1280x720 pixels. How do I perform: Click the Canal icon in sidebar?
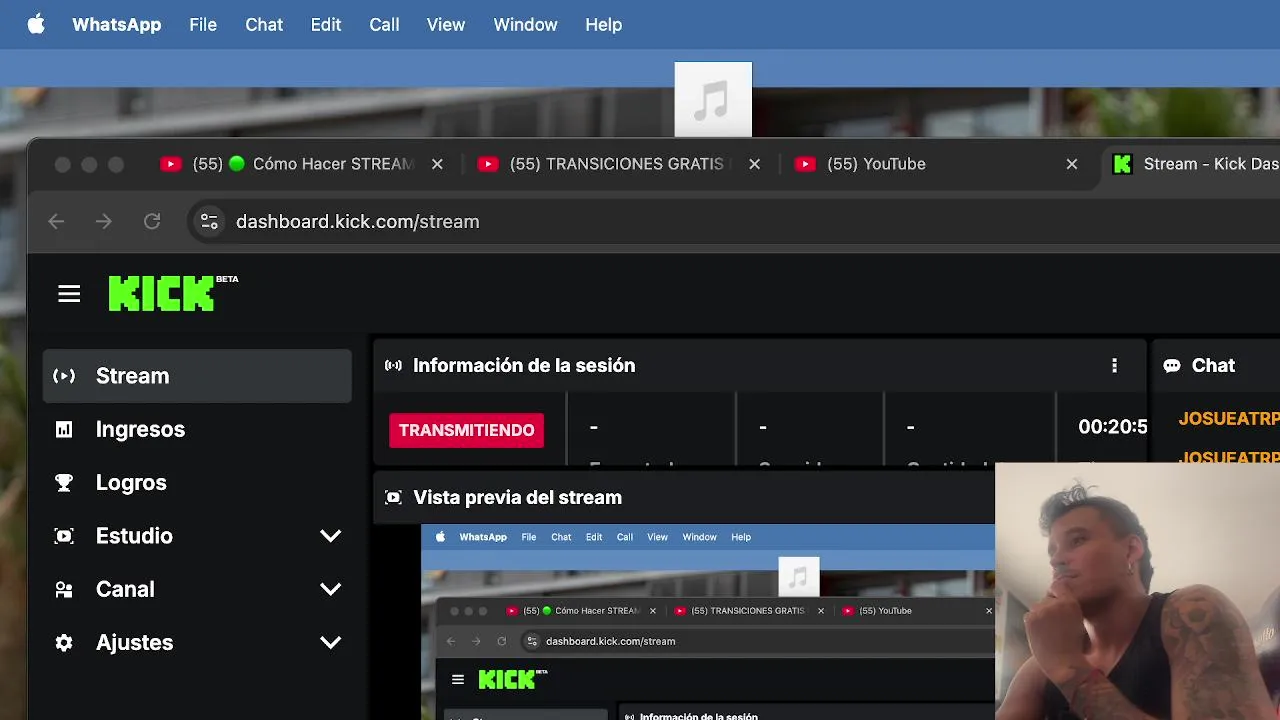(64, 589)
